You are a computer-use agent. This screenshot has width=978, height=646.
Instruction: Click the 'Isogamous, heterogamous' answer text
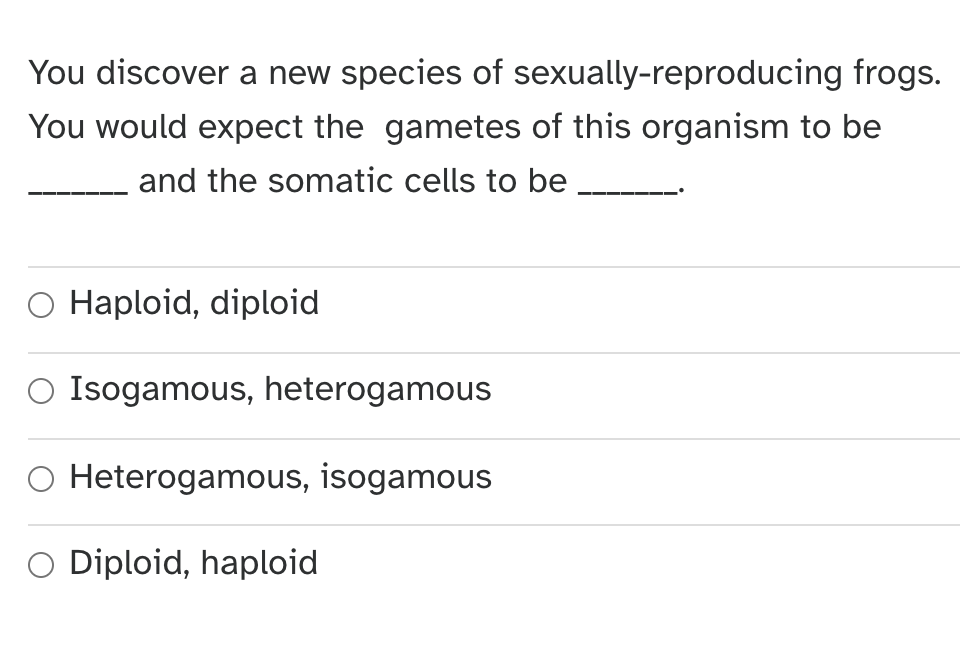(280, 389)
